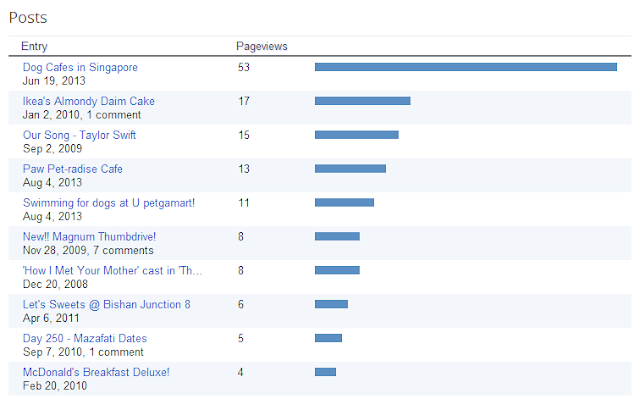Click pageview count 15
Viewport: 640px width, 399px height.
pos(244,135)
